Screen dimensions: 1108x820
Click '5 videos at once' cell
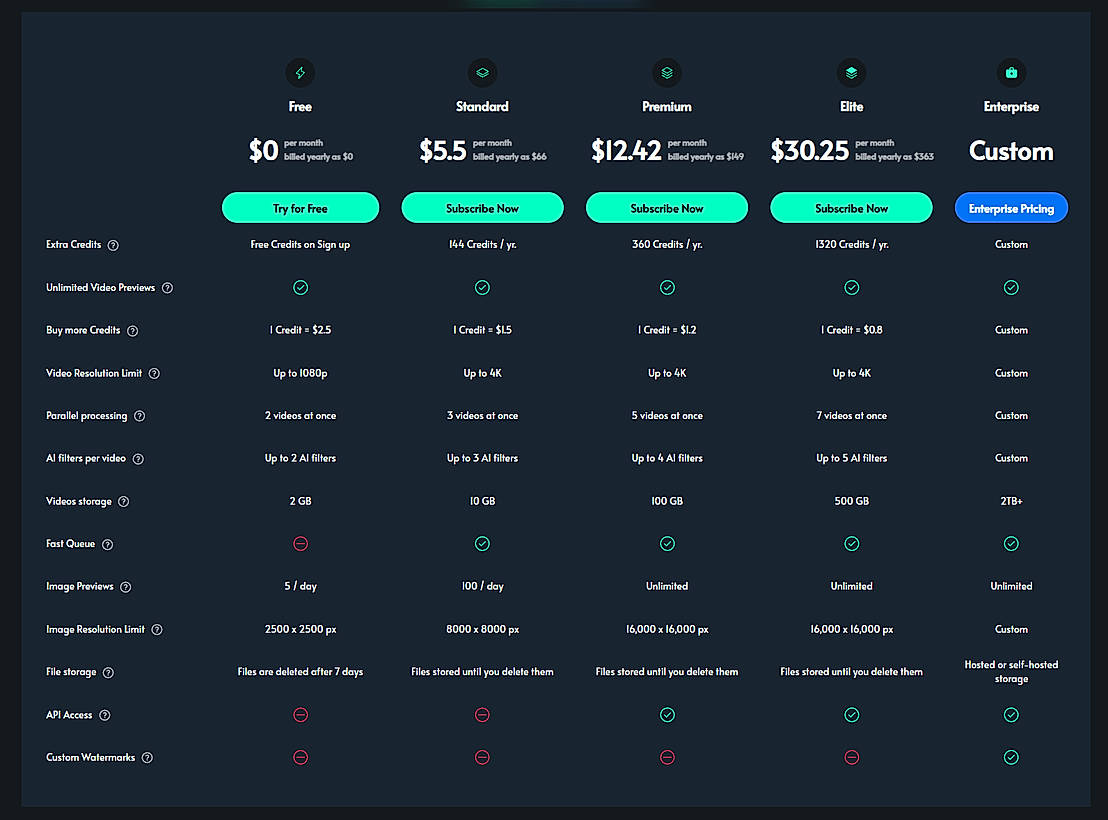pyautogui.click(x=667, y=416)
